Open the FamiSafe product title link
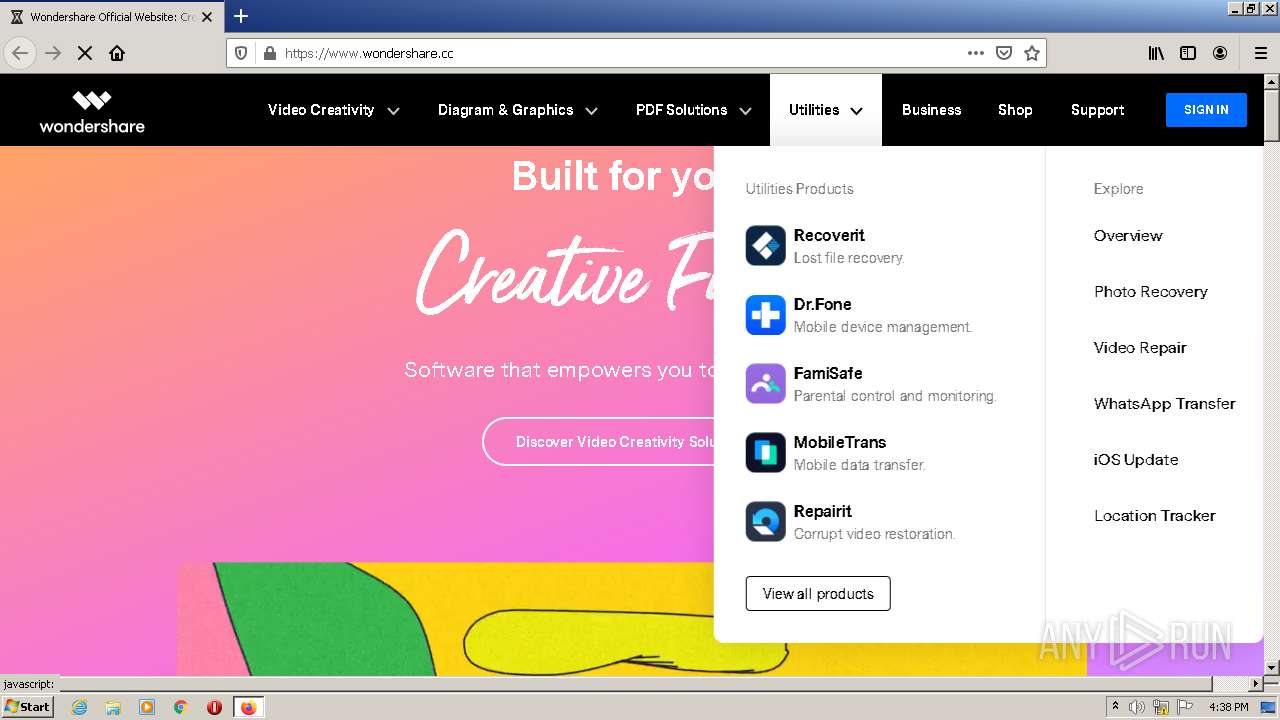This screenshot has width=1280, height=720. click(828, 374)
